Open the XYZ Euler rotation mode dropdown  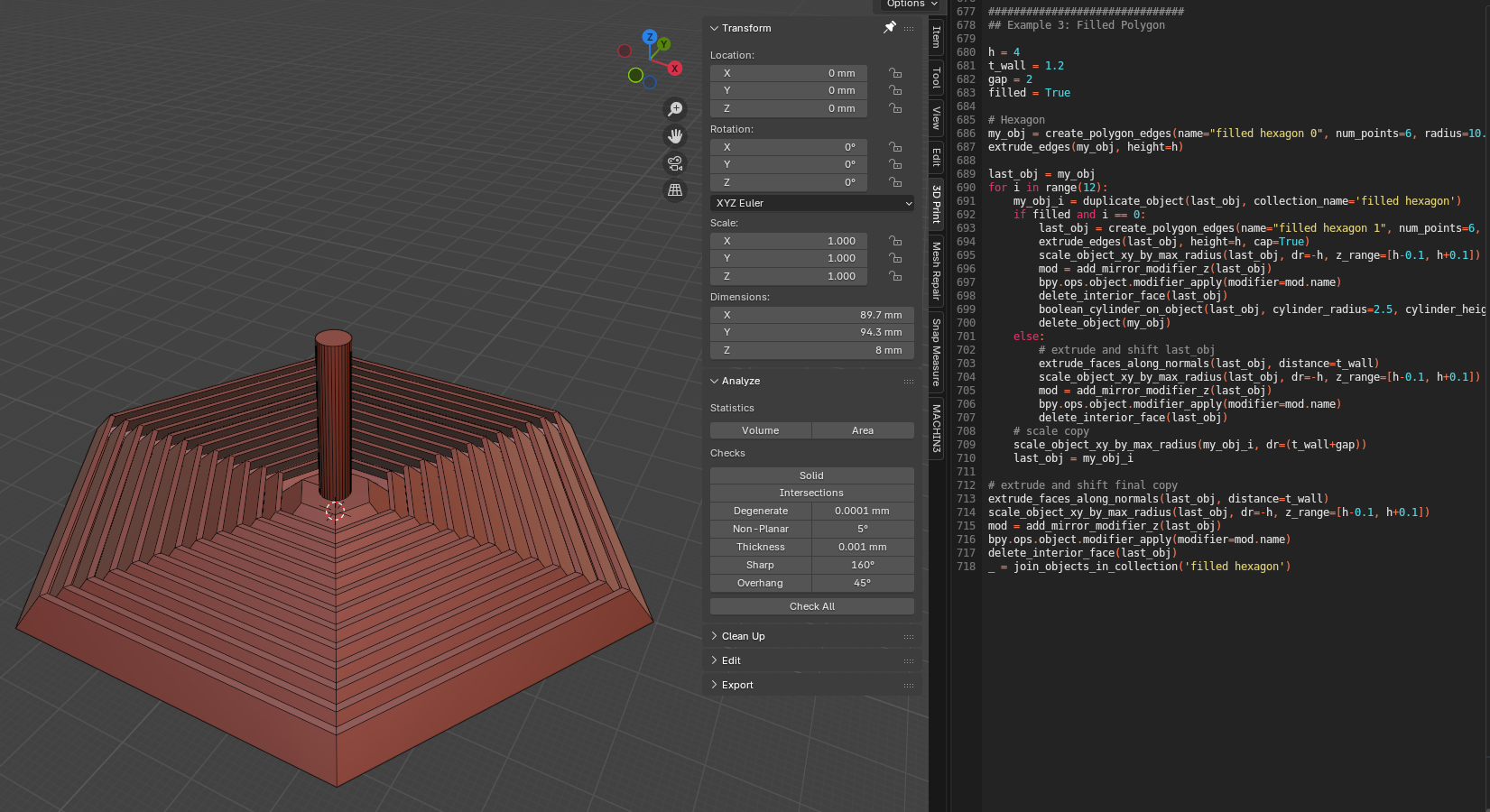point(812,203)
